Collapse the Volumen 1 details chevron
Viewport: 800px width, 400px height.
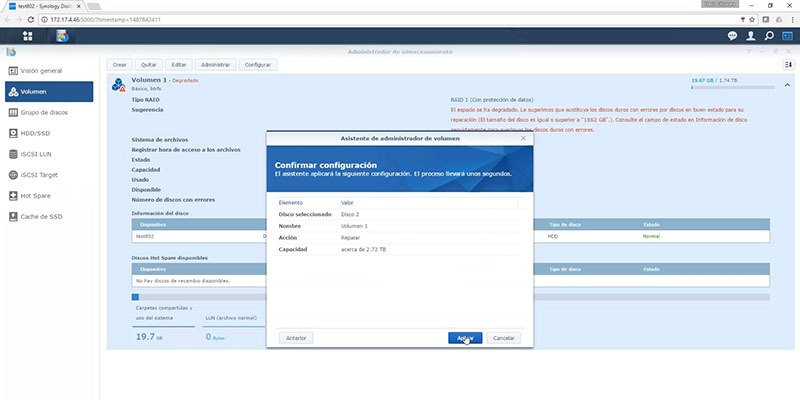(x=787, y=85)
